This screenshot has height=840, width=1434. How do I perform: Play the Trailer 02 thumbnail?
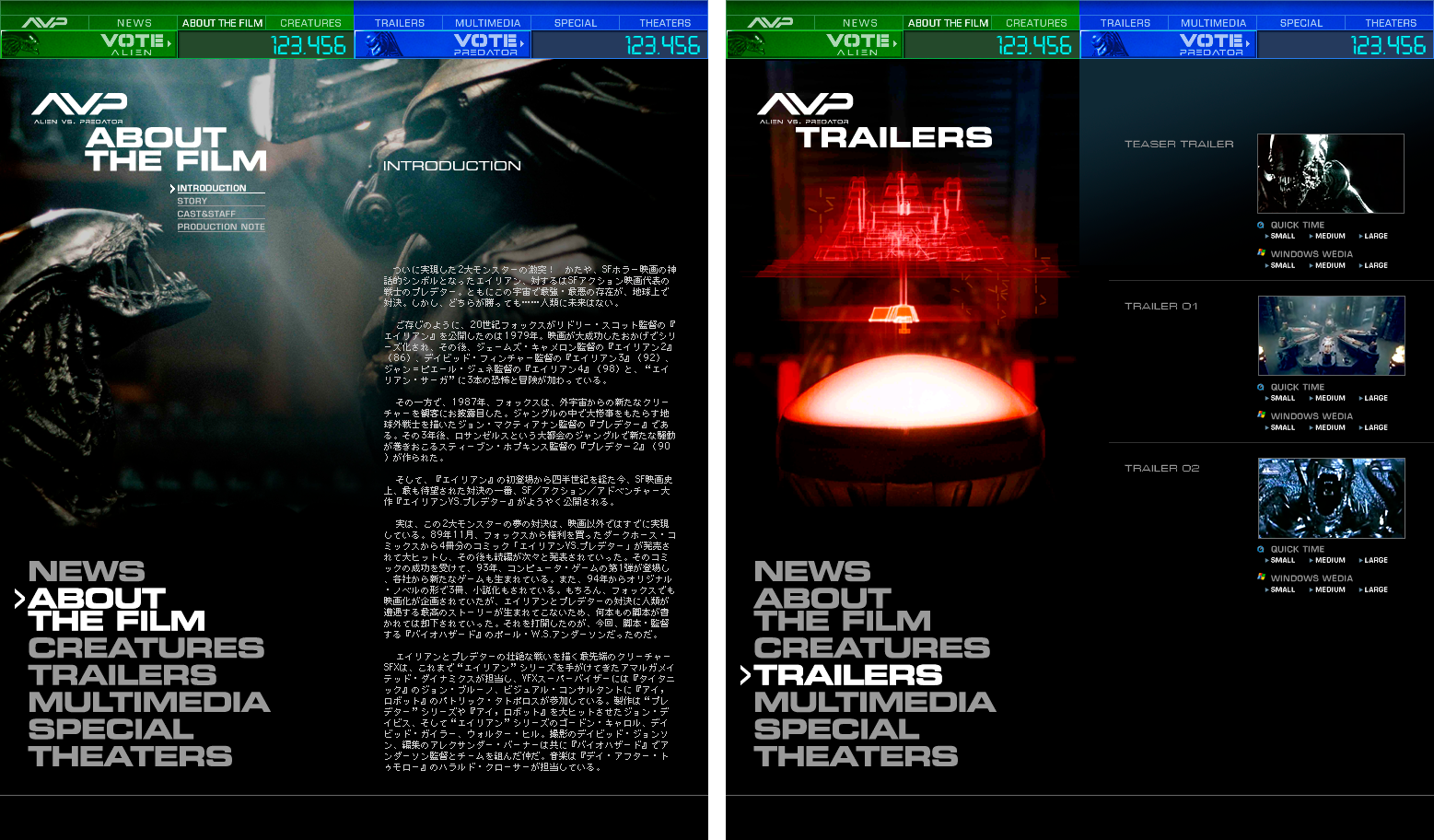coord(1332,498)
